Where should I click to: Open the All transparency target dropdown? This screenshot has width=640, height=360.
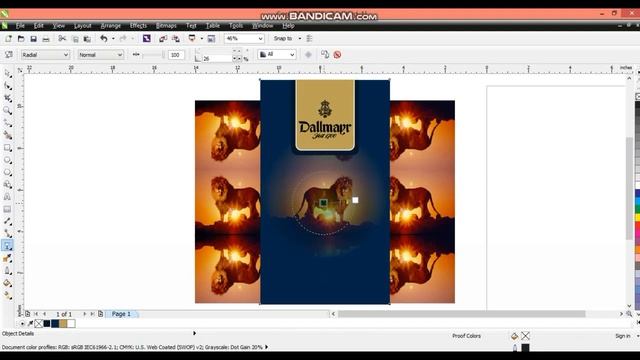[276, 54]
